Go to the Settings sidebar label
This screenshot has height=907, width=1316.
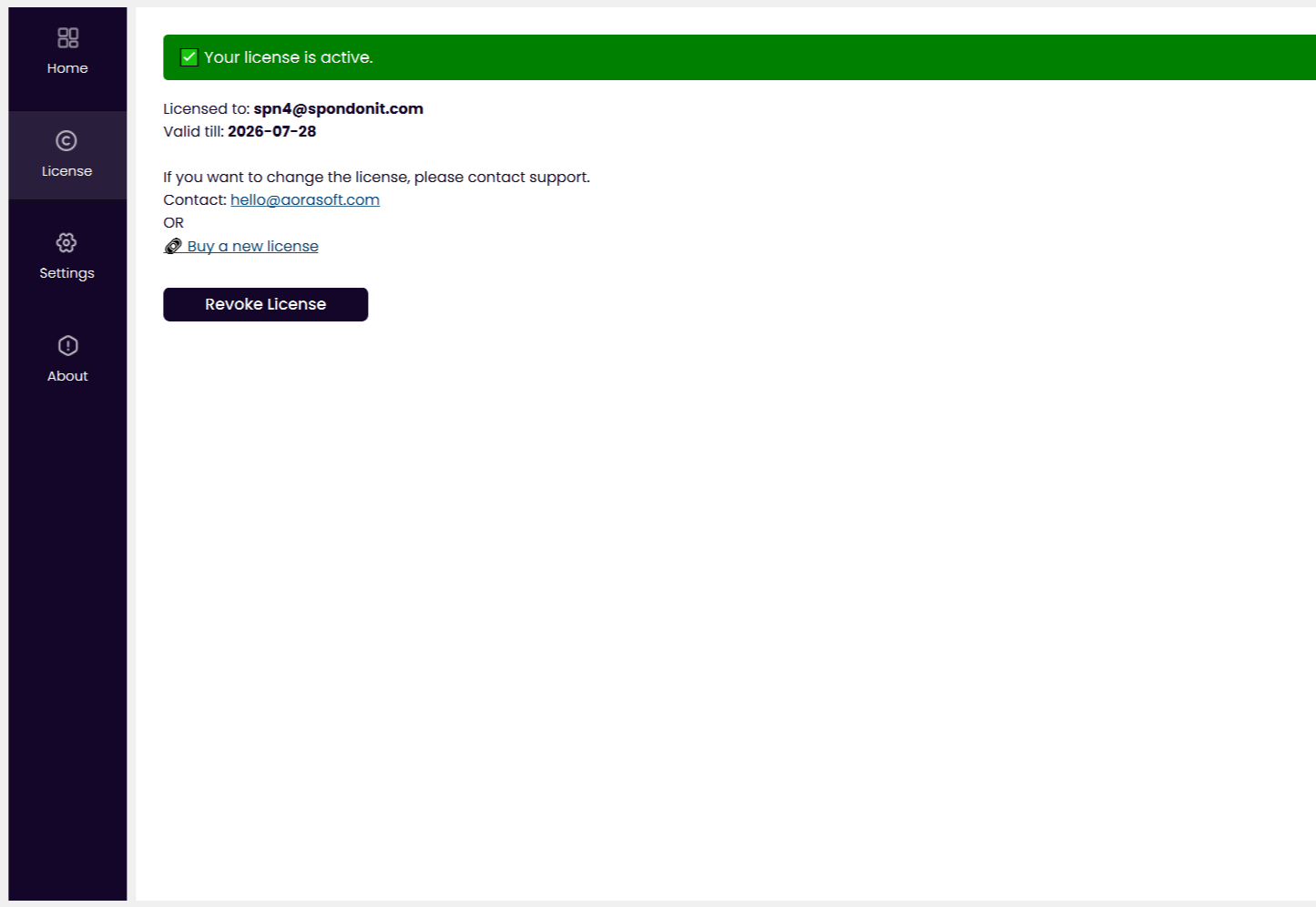(x=66, y=273)
